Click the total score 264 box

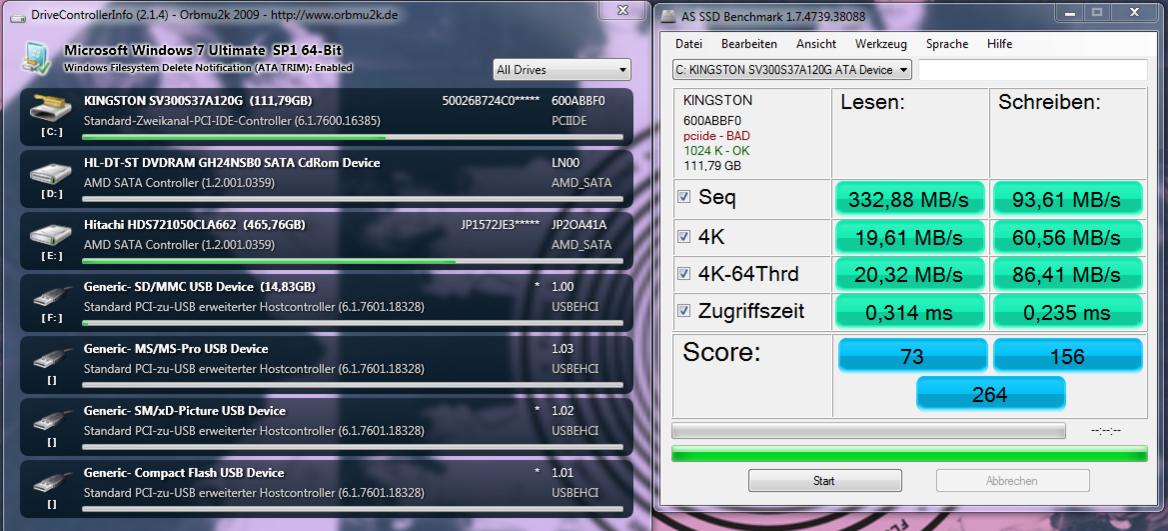point(990,393)
